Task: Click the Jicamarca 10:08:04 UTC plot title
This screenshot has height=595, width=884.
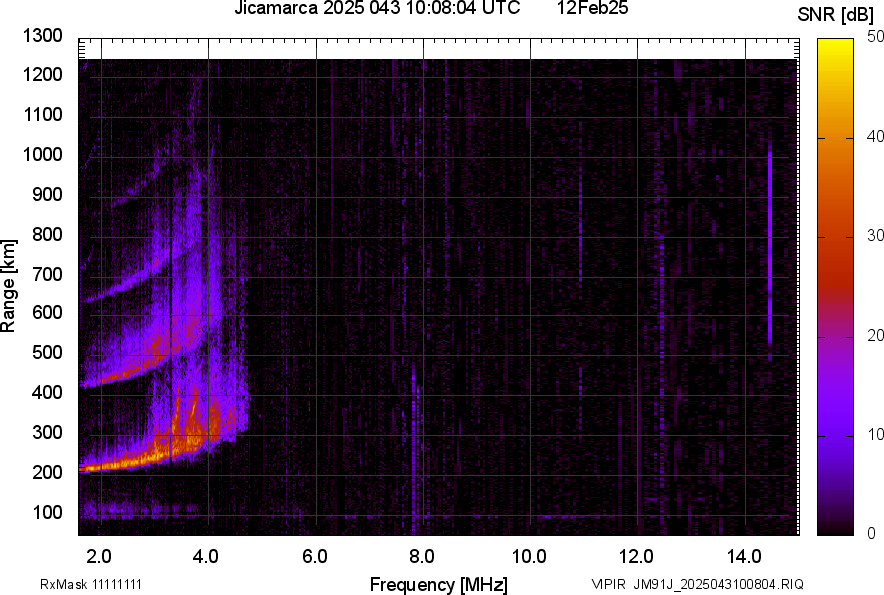Action: [376, 9]
